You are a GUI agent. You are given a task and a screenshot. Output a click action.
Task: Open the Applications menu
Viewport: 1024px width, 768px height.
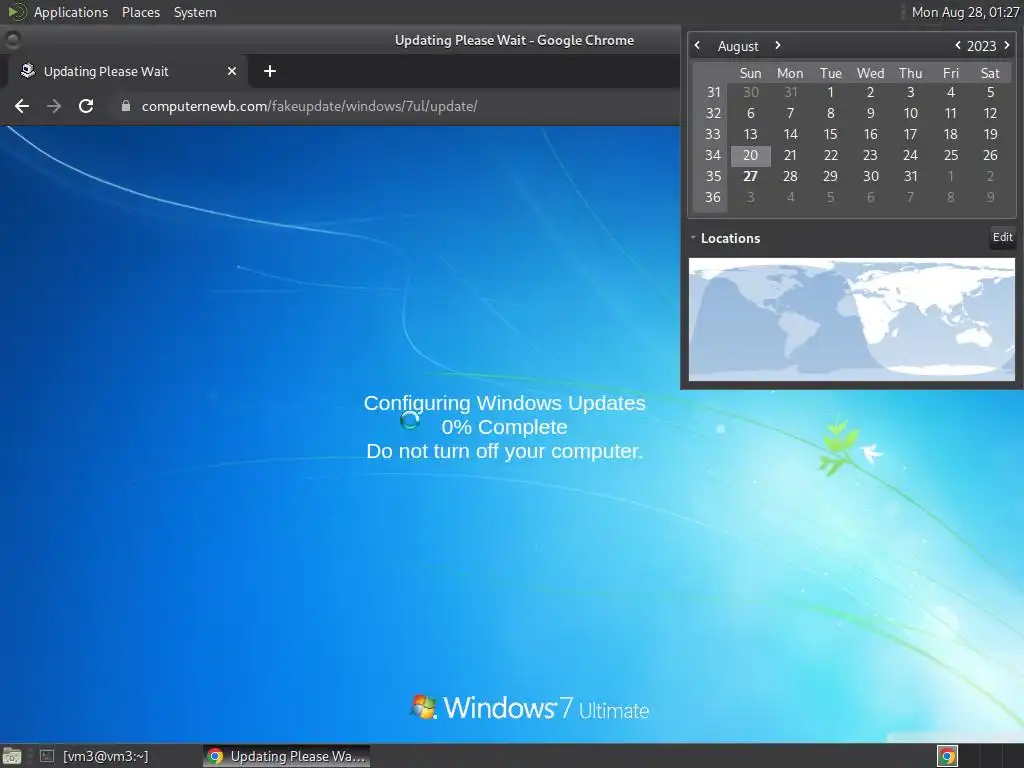[x=71, y=12]
